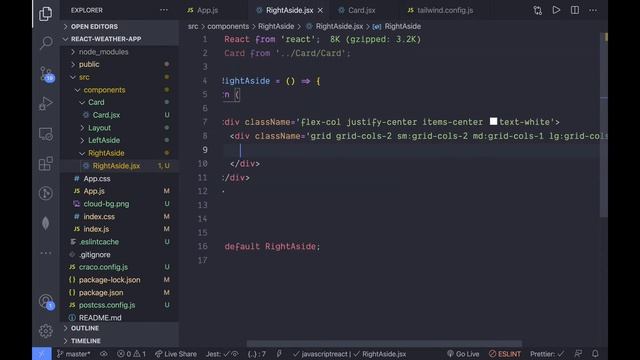
Task: Click the master branch status item
Action: click(73, 354)
